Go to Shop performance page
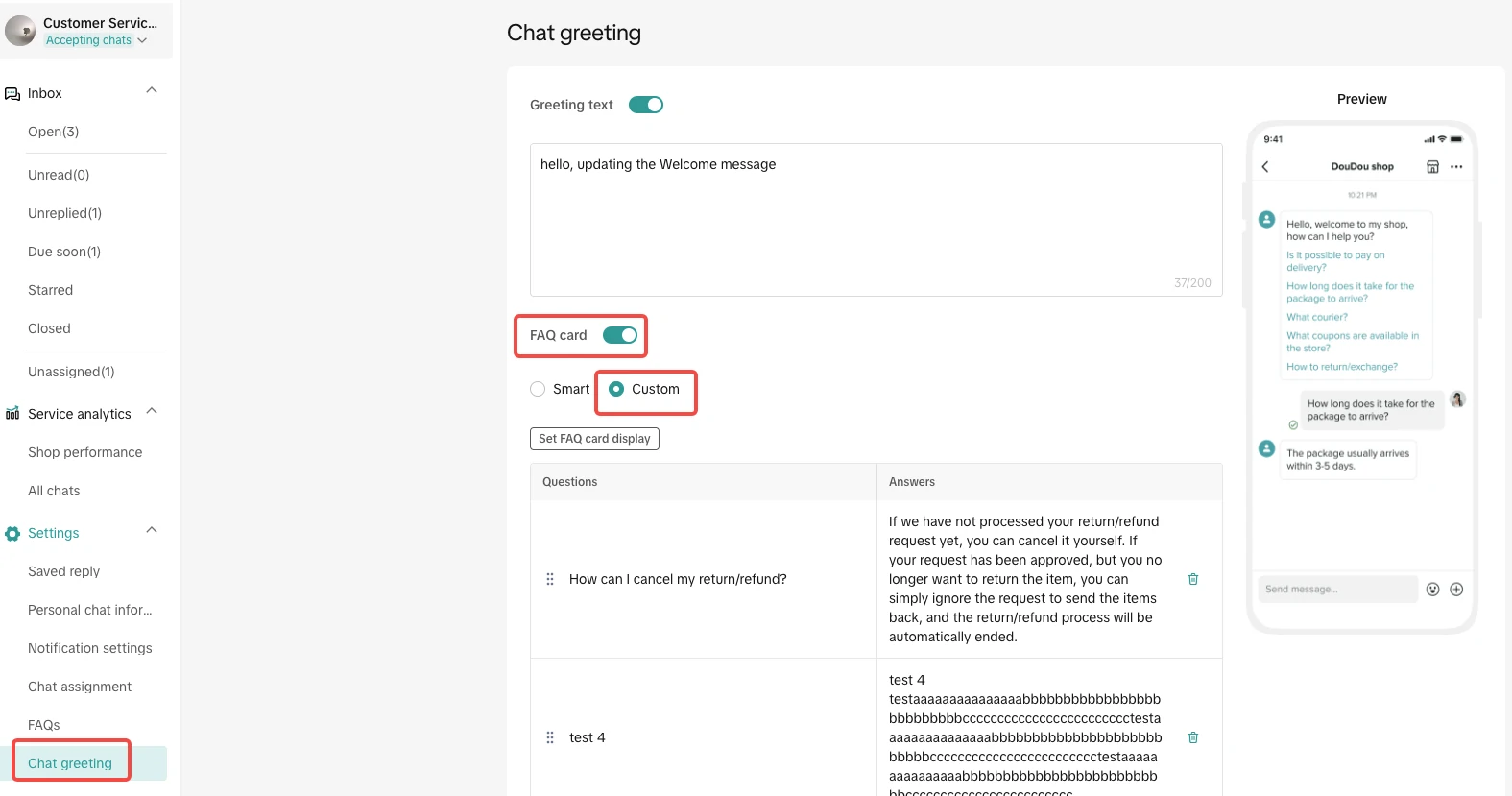1512x796 pixels. coord(84,452)
